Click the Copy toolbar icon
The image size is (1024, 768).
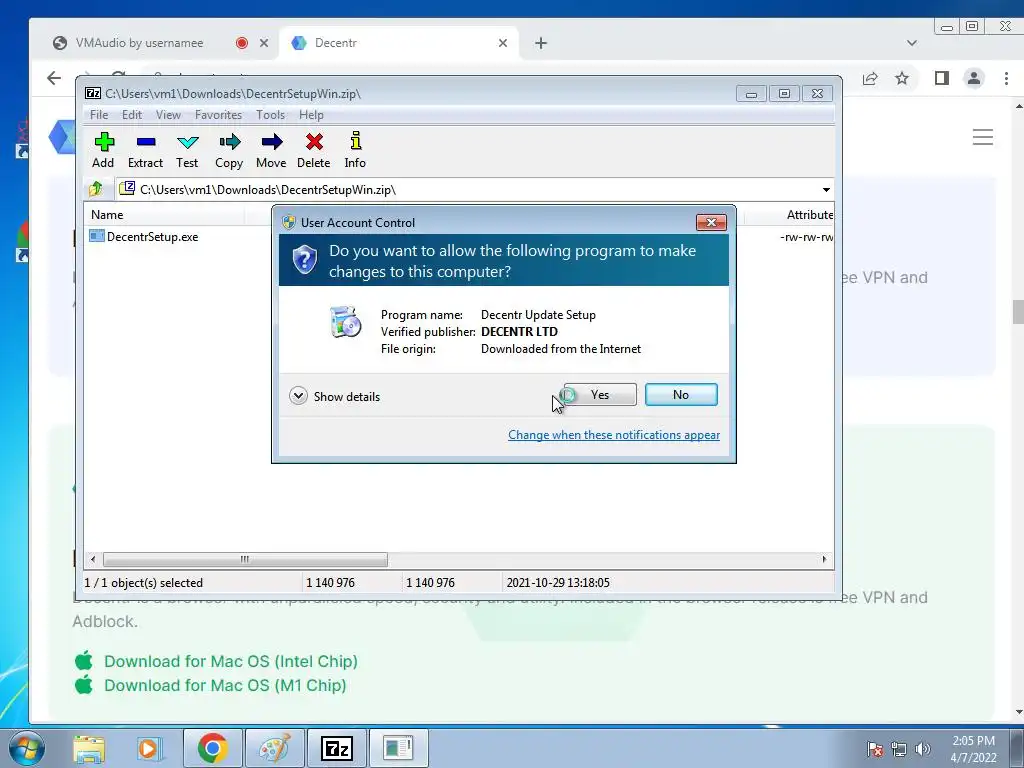pyautogui.click(x=229, y=150)
